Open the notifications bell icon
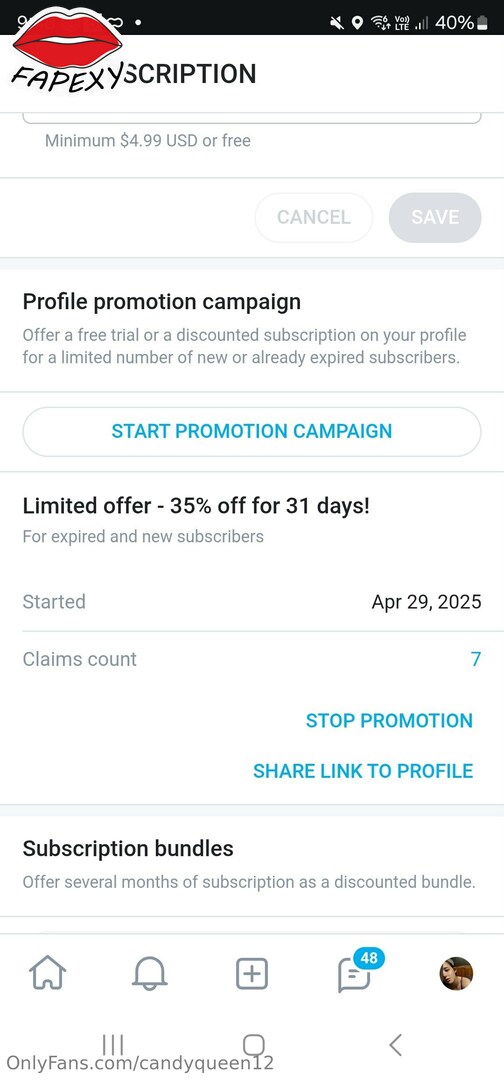504x1080 pixels. tap(149, 974)
